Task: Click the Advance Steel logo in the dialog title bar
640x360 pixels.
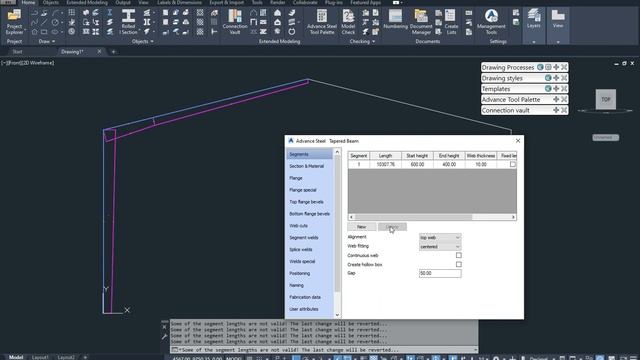Action: point(291,141)
